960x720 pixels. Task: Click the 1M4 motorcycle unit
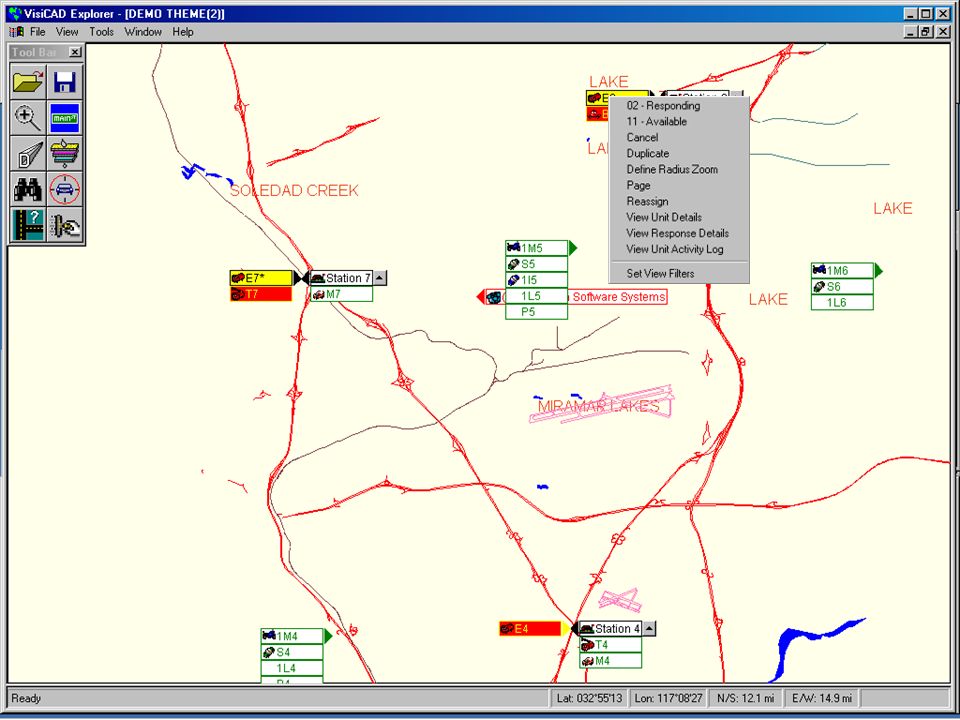[x=292, y=636]
